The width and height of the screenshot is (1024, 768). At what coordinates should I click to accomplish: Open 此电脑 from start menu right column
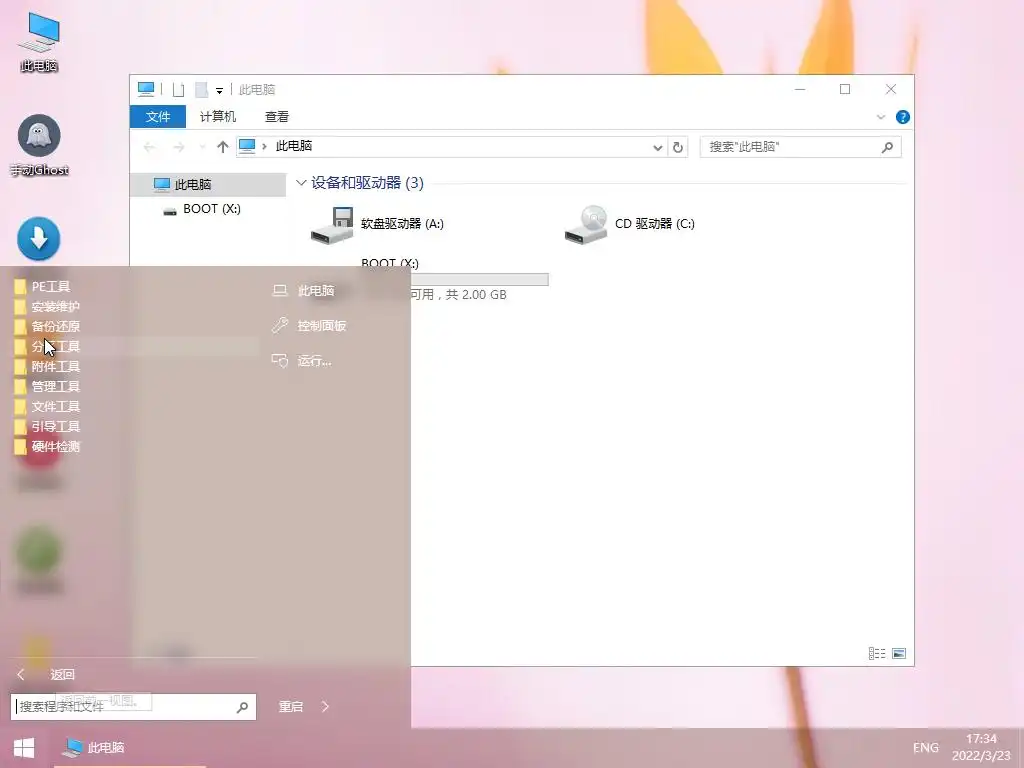(x=304, y=291)
